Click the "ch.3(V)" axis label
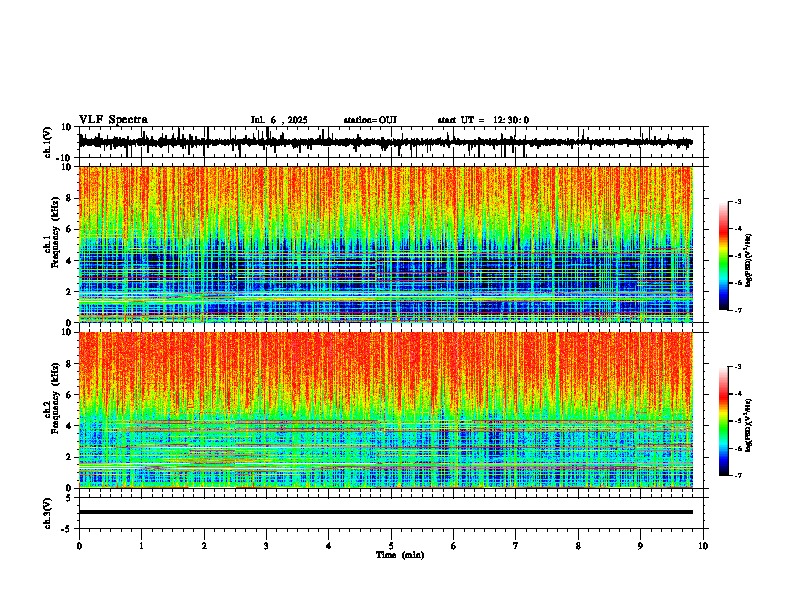Image resolution: width=792 pixels, height=612 pixels. pyautogui.click(x=48, y=513)
